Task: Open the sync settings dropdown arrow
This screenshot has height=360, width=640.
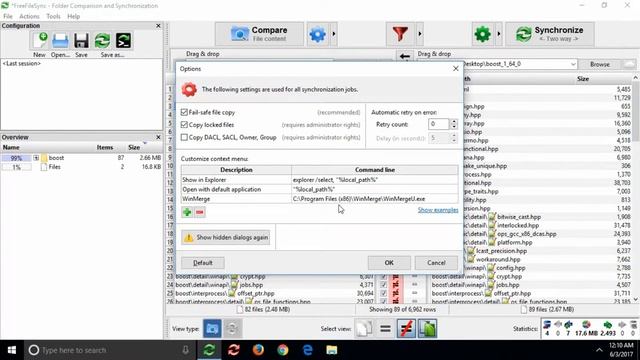Action: (498, 34)
